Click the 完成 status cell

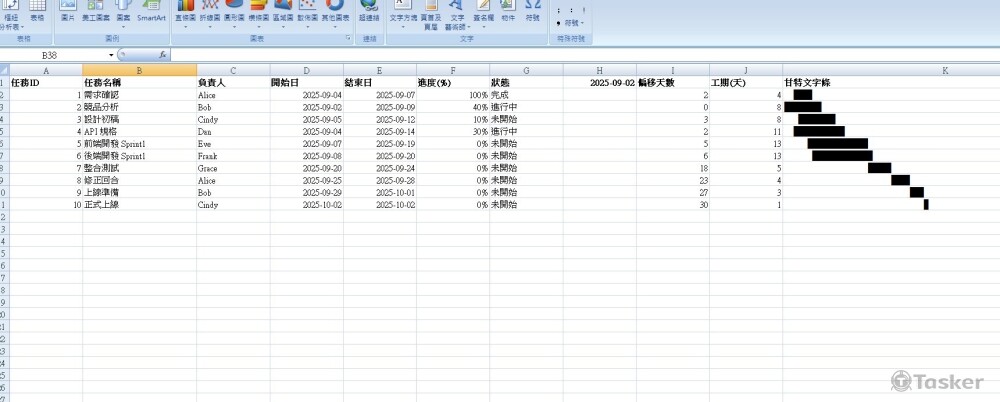click(x=526, y=94)
